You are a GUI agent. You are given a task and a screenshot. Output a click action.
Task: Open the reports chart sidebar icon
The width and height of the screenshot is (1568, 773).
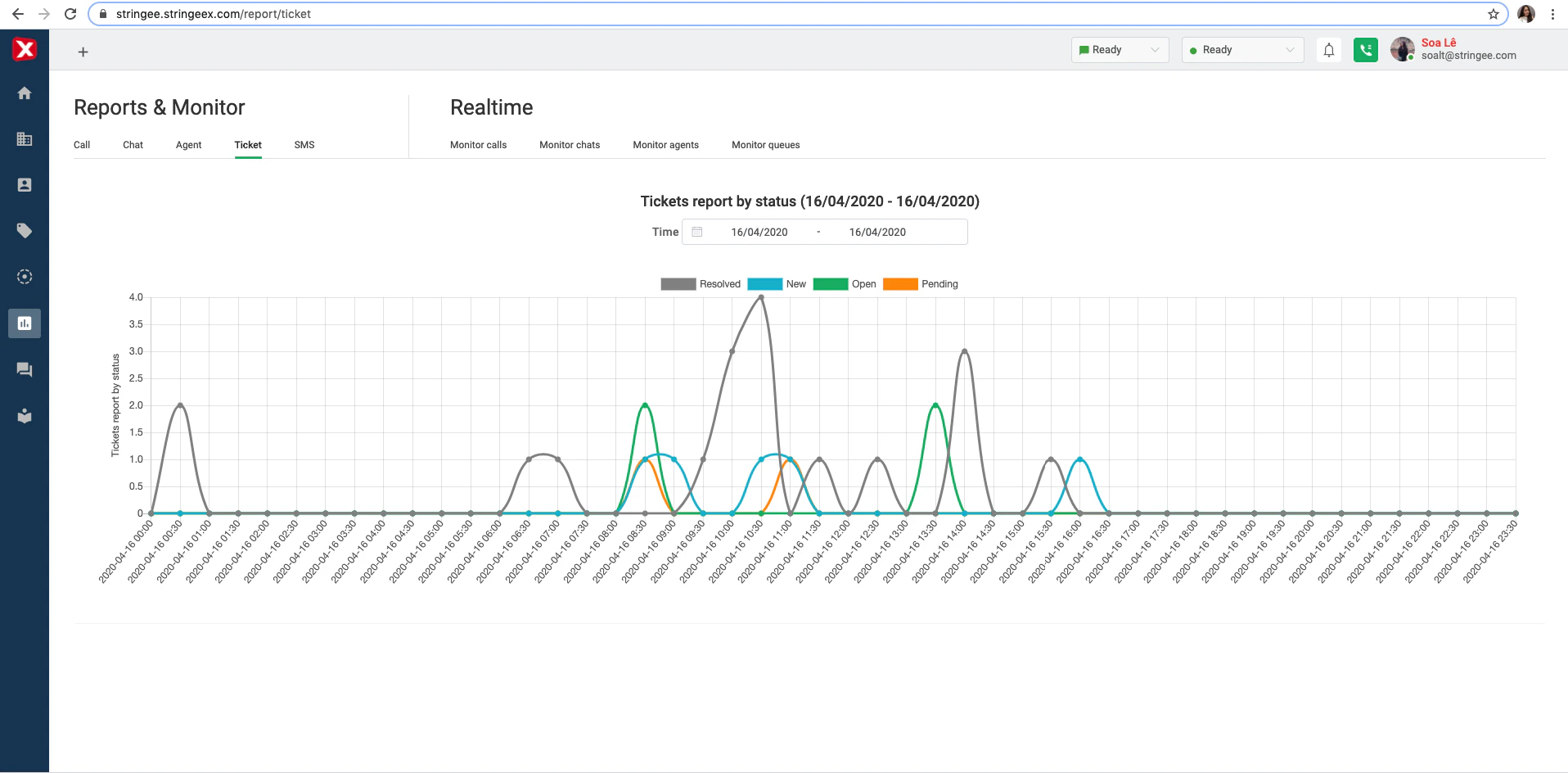[x=25, y=323]
